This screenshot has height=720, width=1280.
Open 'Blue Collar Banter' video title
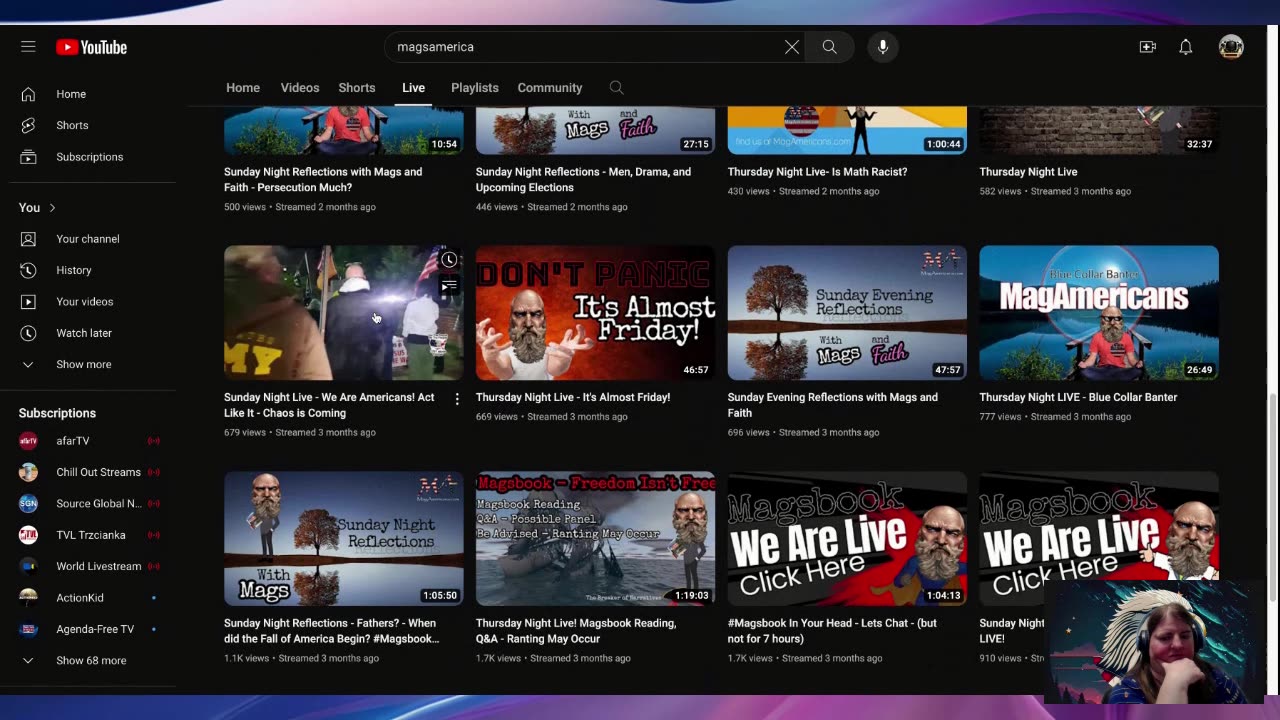[1078, 397]
